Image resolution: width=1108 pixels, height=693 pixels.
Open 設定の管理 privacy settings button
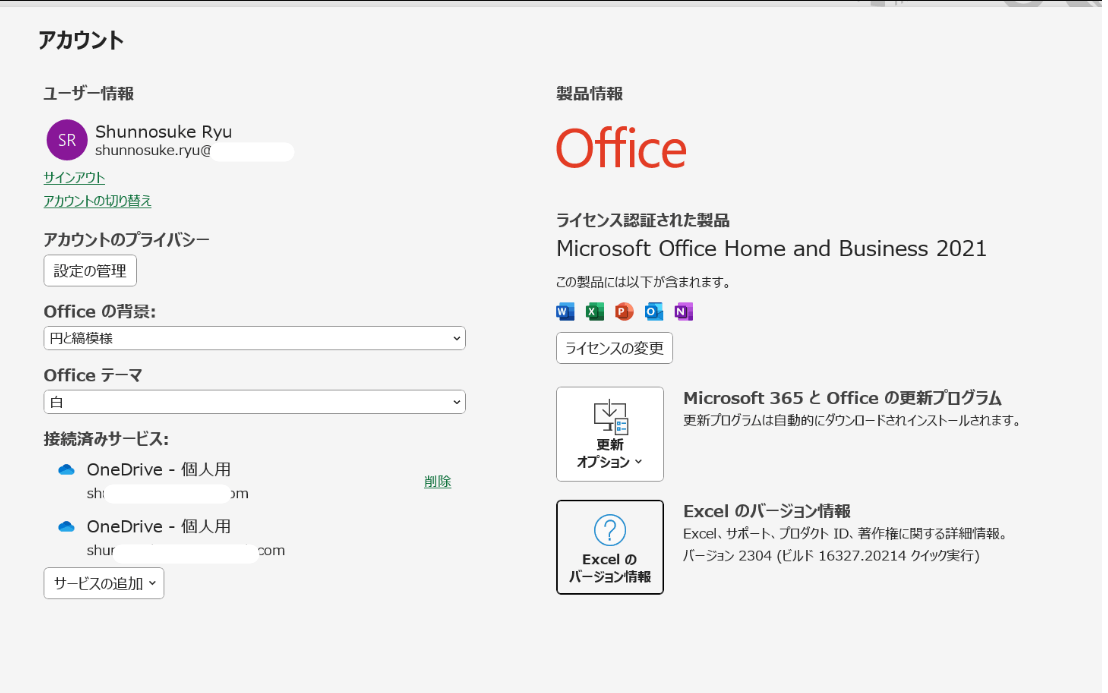click(x=90, y=271)
